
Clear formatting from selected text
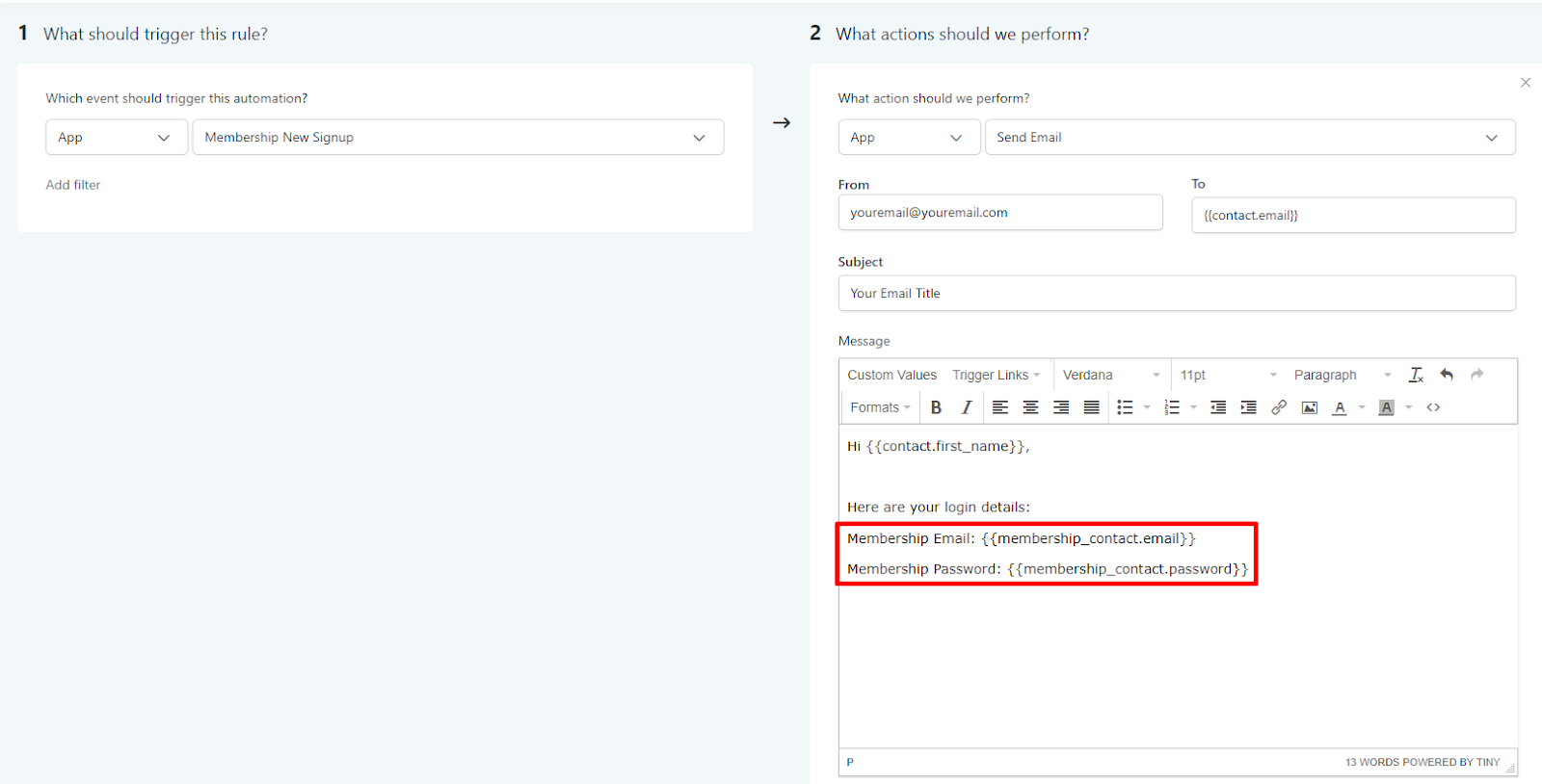click(1416, 375)
